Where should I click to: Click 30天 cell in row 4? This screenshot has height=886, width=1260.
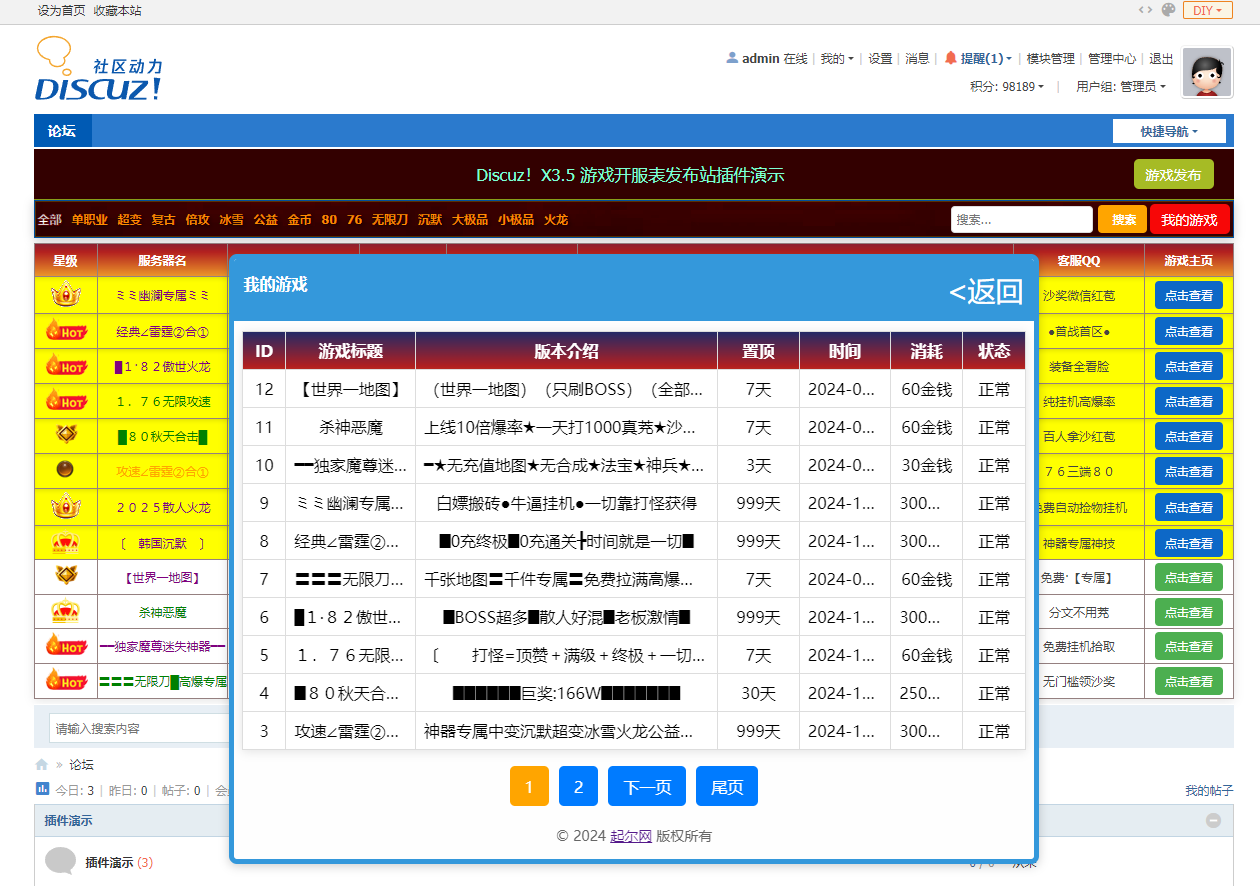[758, 693]
